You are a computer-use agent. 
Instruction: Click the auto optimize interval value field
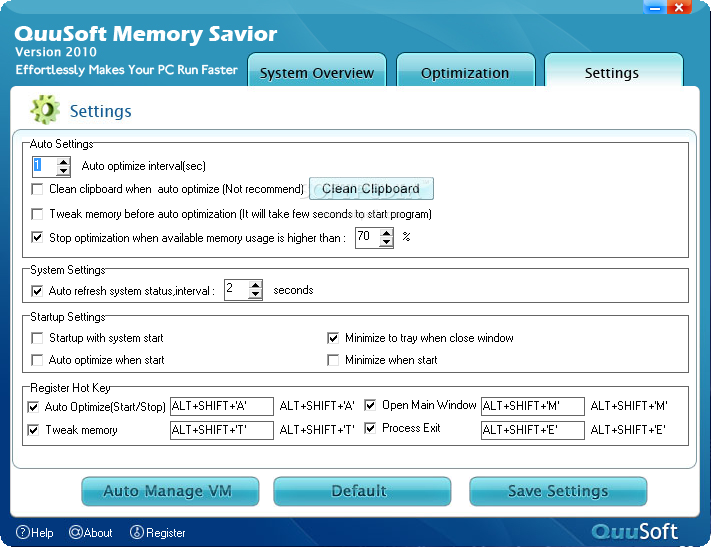pyautogui.click(x=44, y=166)
